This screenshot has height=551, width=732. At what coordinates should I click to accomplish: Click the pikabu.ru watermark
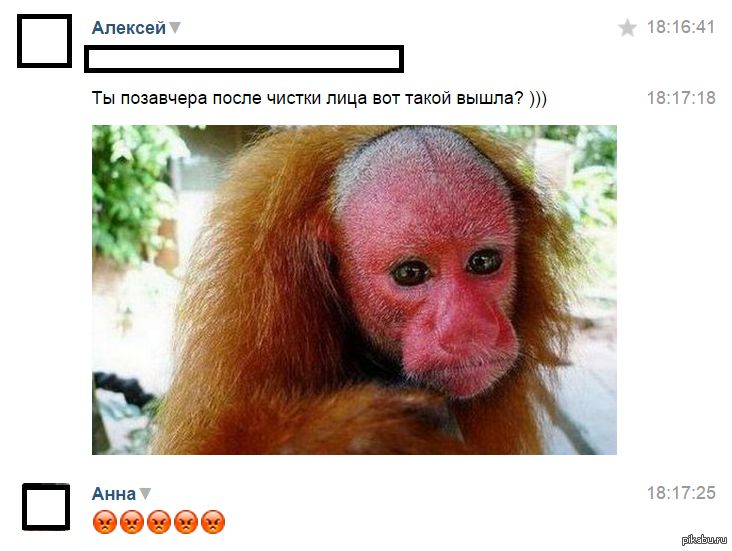click(704, 540)
